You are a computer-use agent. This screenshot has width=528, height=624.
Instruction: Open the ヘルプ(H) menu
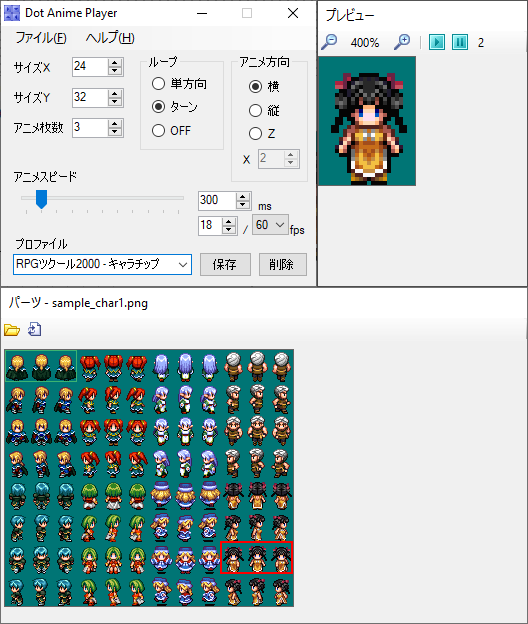110,38
